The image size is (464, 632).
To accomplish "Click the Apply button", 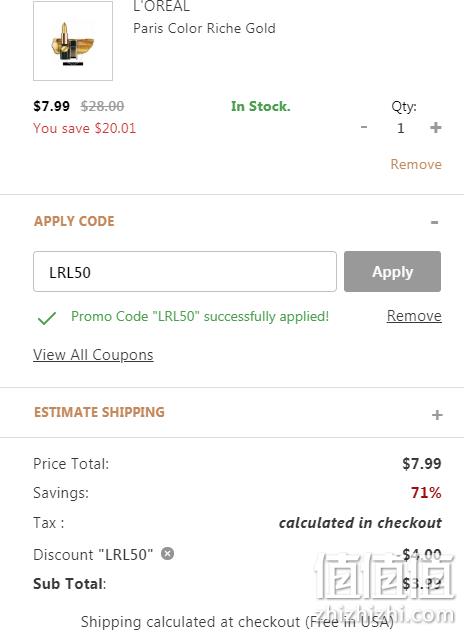I will (392, 272).
